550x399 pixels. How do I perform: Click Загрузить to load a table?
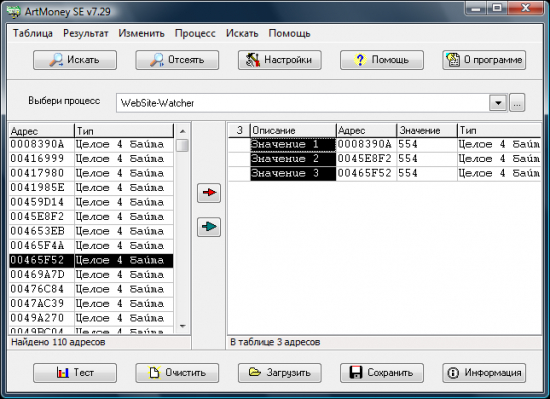pyautogui.click(x=280, y=373)
